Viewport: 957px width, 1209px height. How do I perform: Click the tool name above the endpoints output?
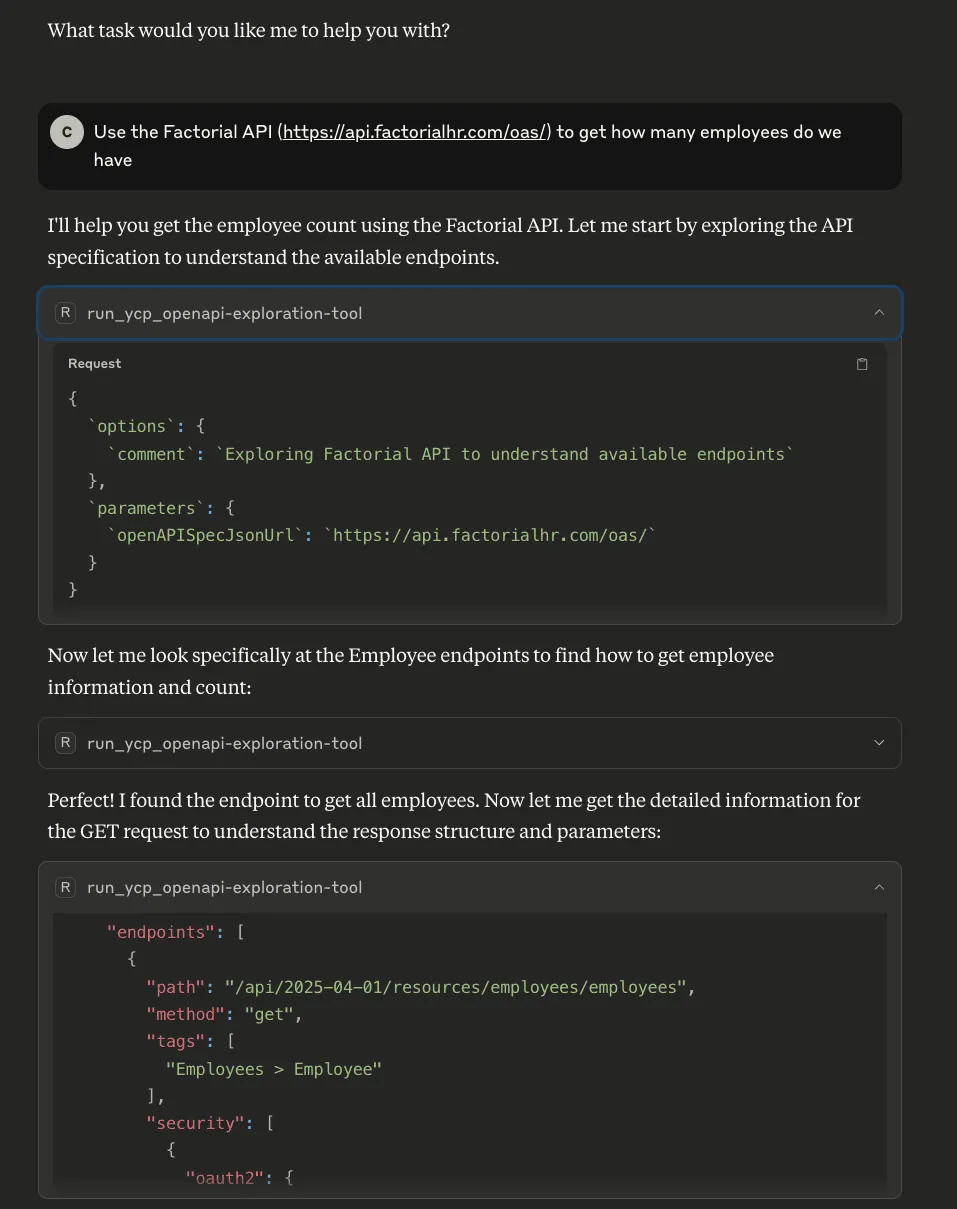(x=224, y=887)
